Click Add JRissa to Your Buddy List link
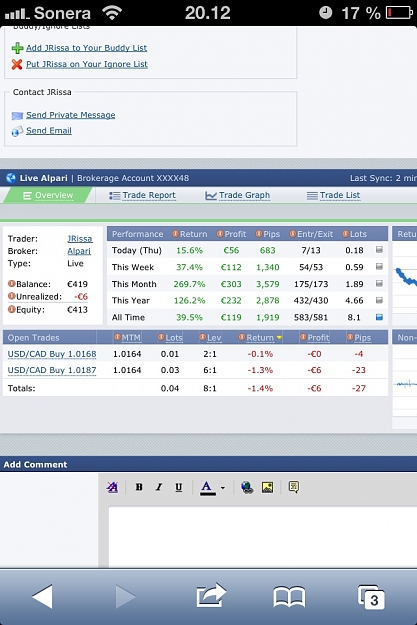This screenshot has width=417, height=625. pyautogui.click(x=87, y=48)
